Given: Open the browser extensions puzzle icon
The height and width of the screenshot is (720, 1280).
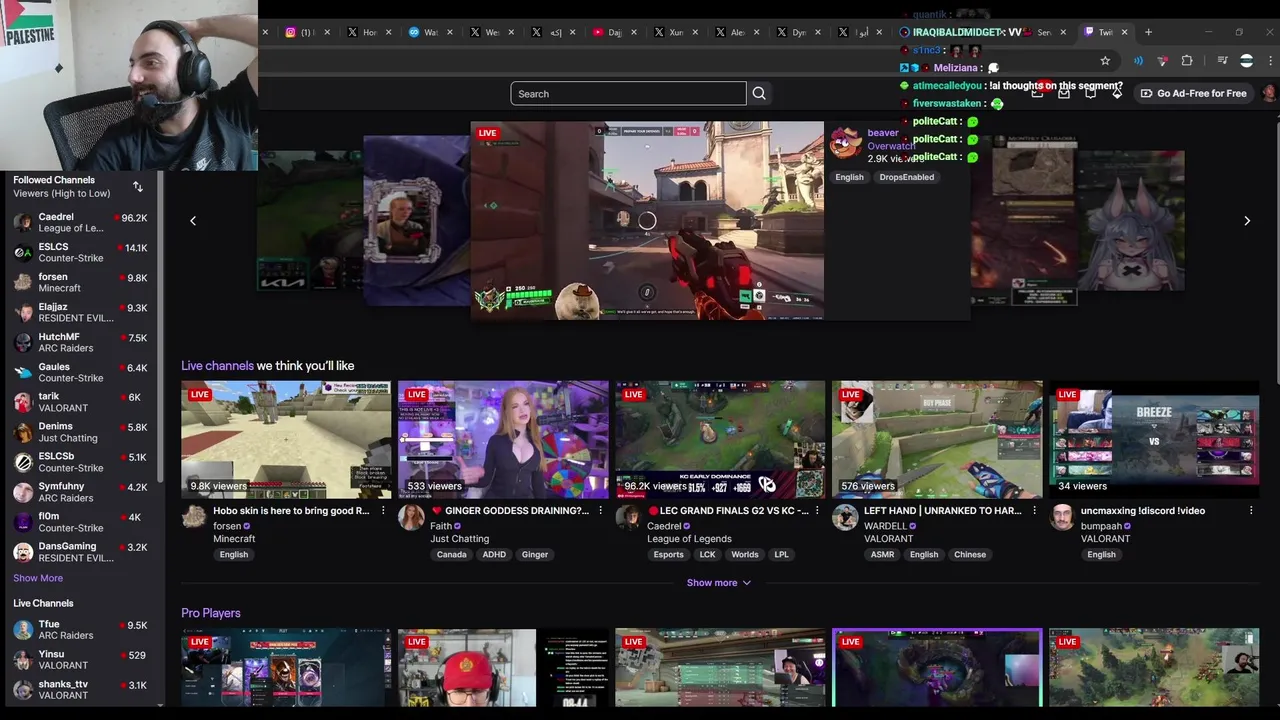Looking at the screenshot, I should click(1187, 61).
